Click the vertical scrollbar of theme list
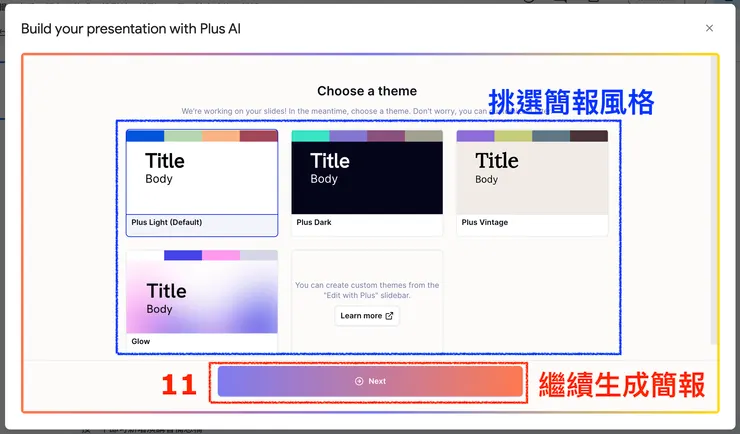The image size is (740, 434). (x=714, y=200)
